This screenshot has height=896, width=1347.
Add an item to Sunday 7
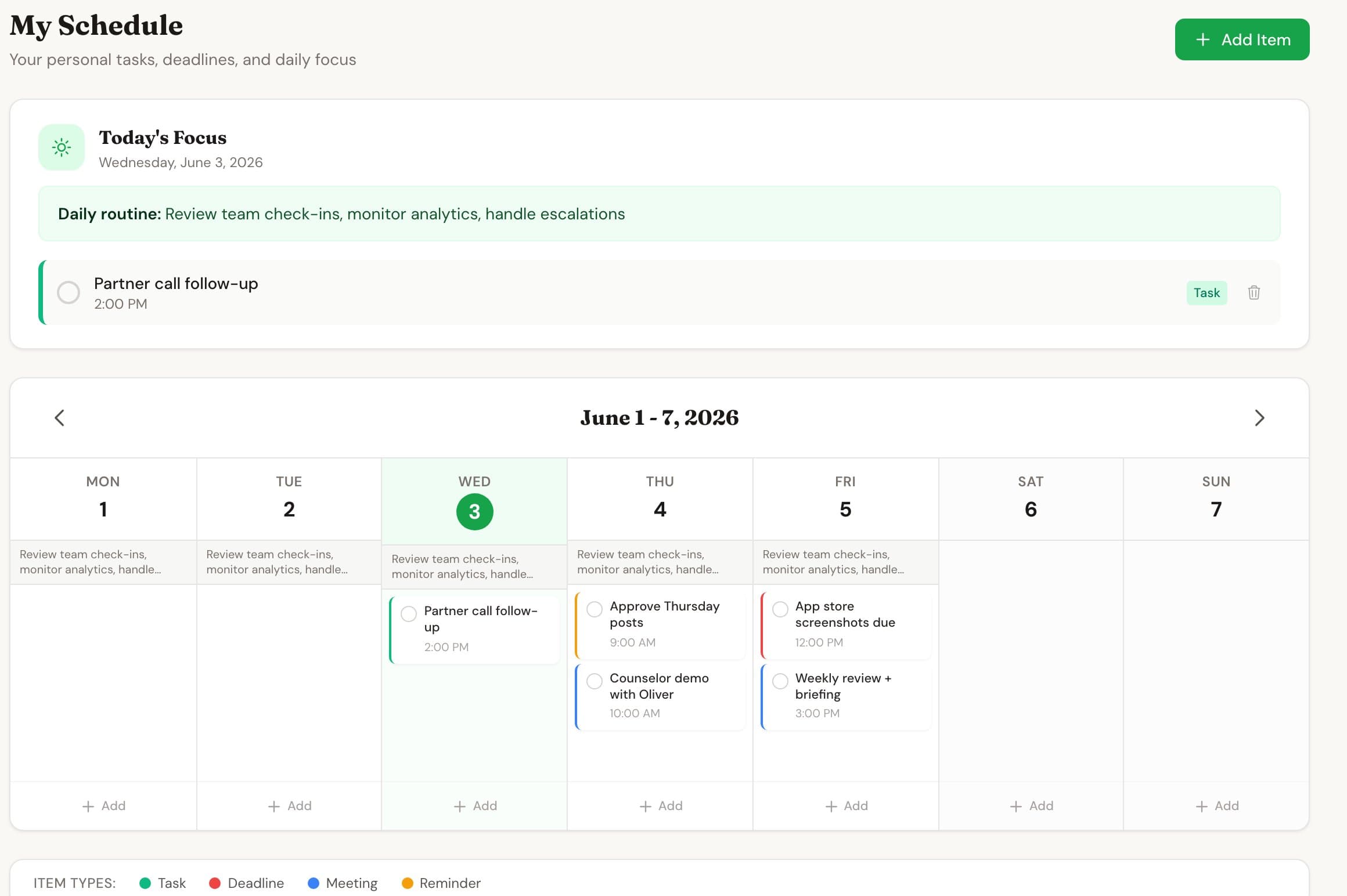tap(1217, 805)
